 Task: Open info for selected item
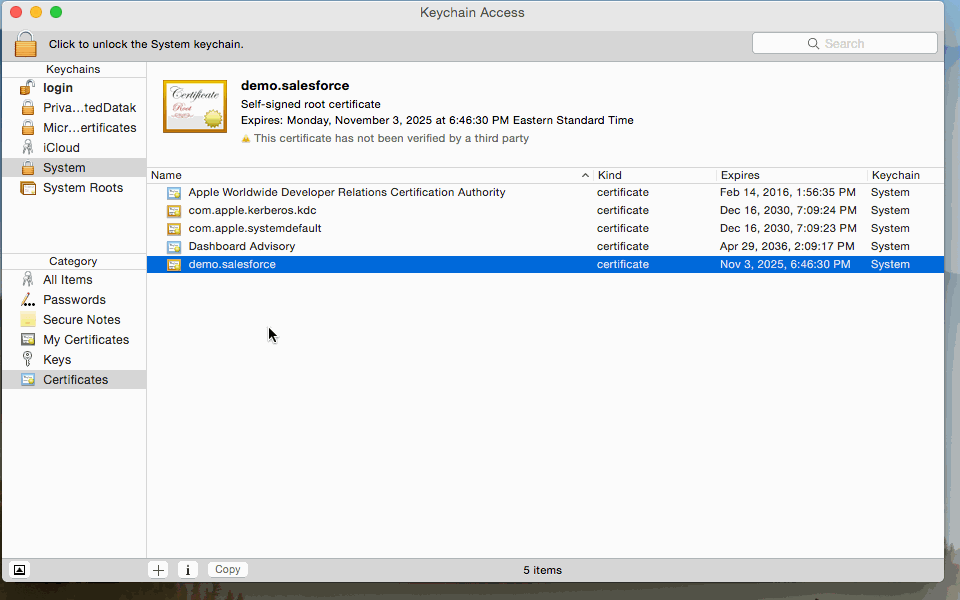click(187, 570)
